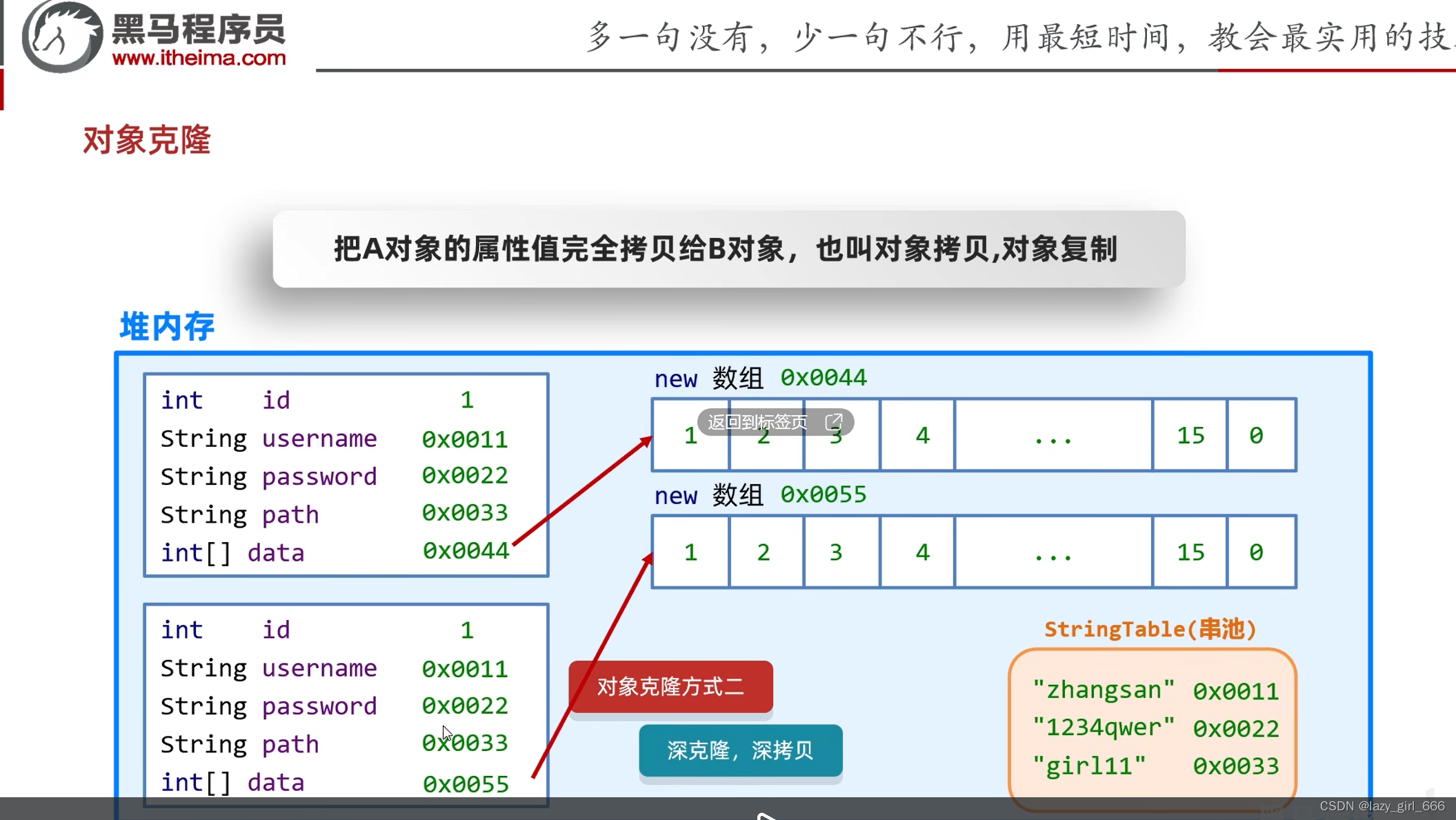
Task: Open the www.itheima.com link
Action: 199,58
